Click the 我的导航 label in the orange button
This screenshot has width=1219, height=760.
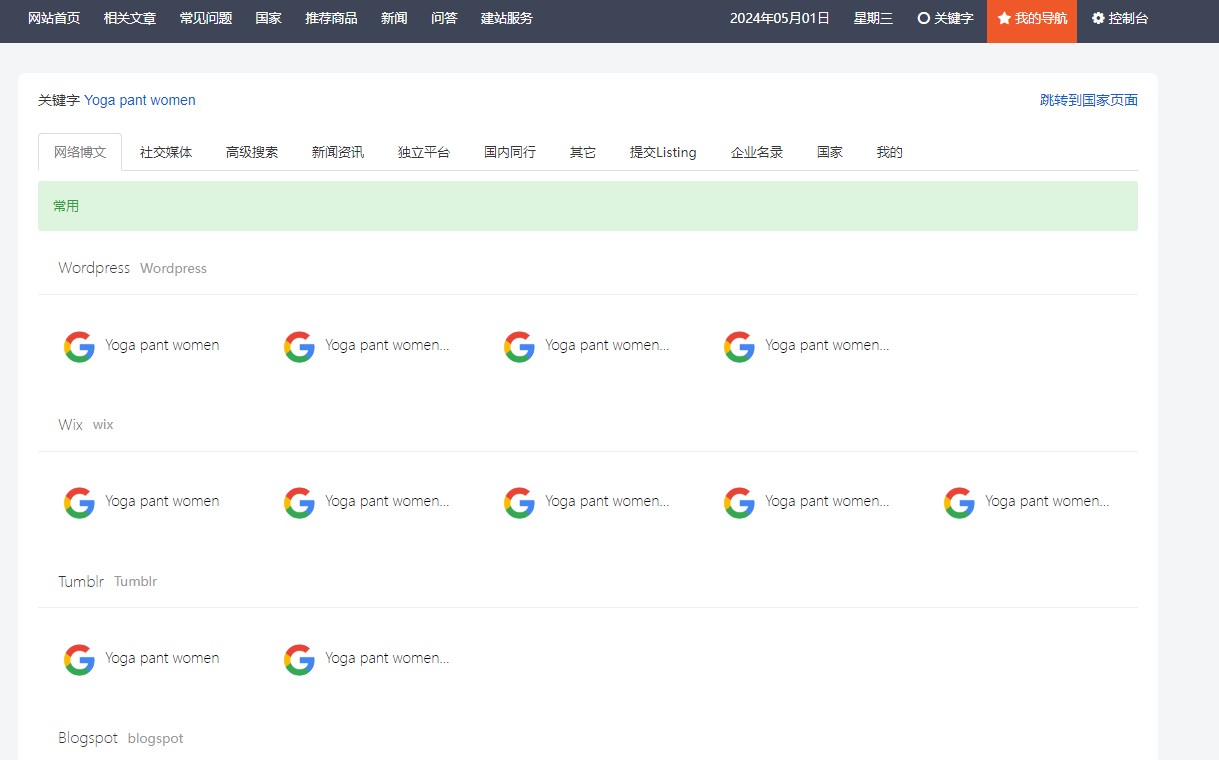pos(1041,18)
